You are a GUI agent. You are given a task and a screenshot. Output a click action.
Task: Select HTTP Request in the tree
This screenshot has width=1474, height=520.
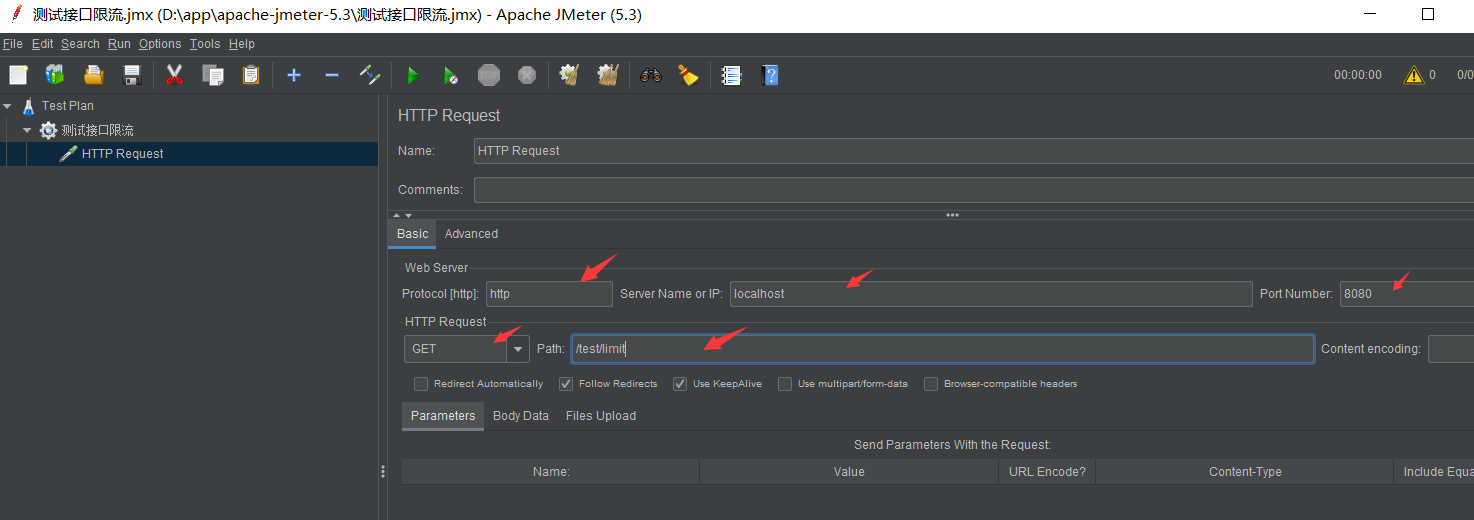(122, 154)
